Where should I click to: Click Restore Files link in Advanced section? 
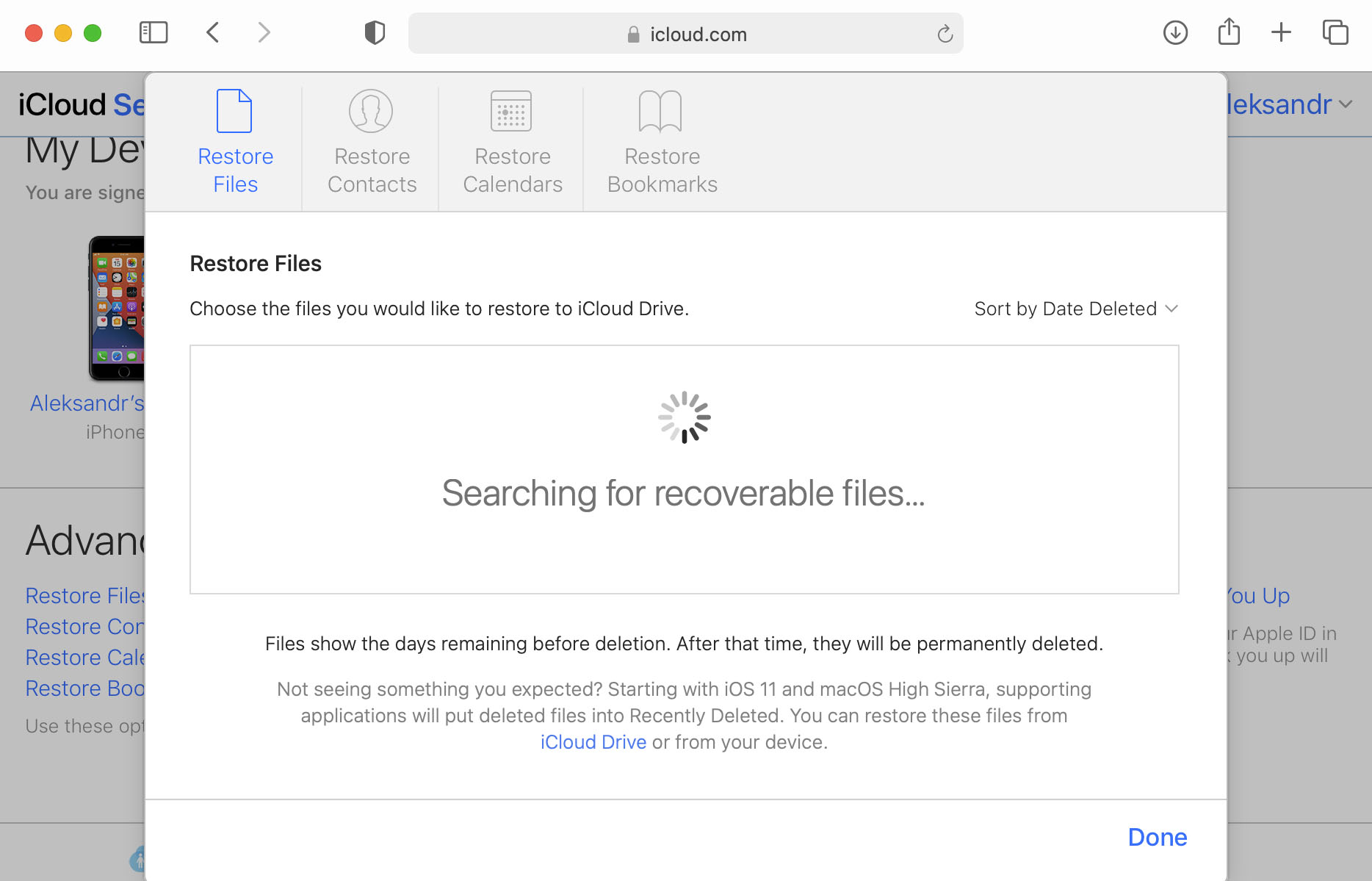coord(84,596)
